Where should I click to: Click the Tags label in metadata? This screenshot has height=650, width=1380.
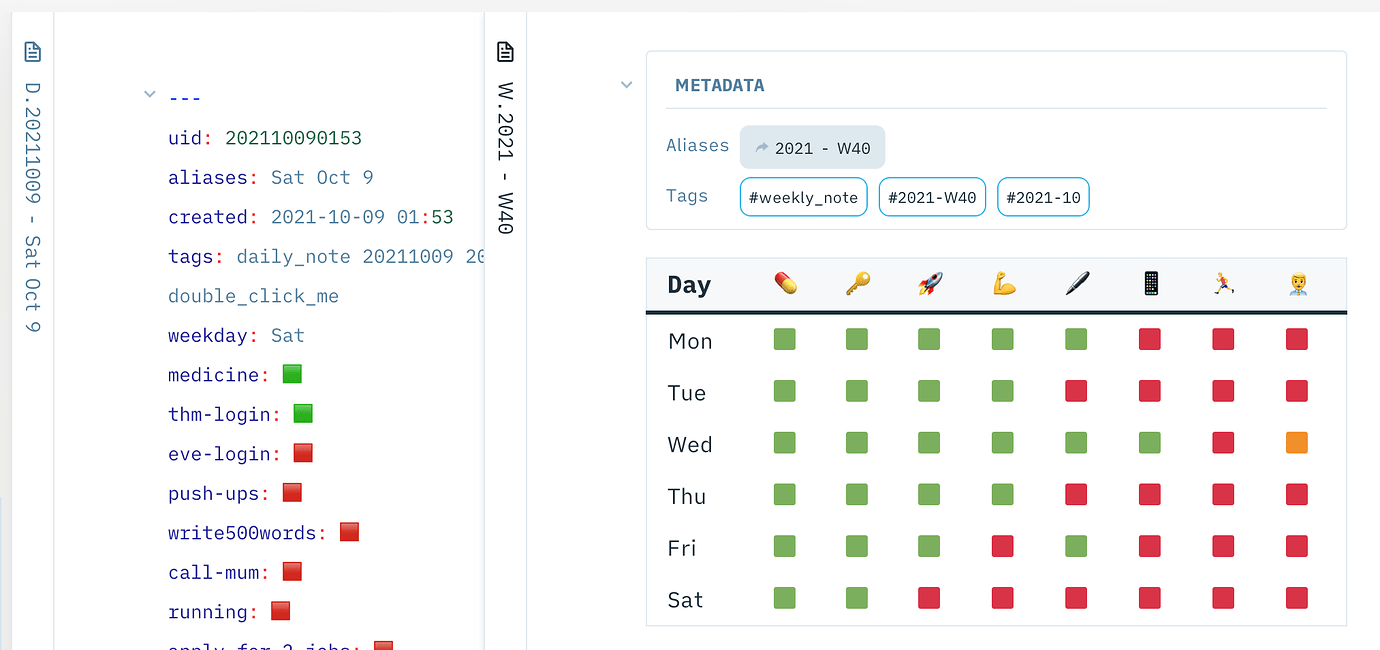[687, 196]
